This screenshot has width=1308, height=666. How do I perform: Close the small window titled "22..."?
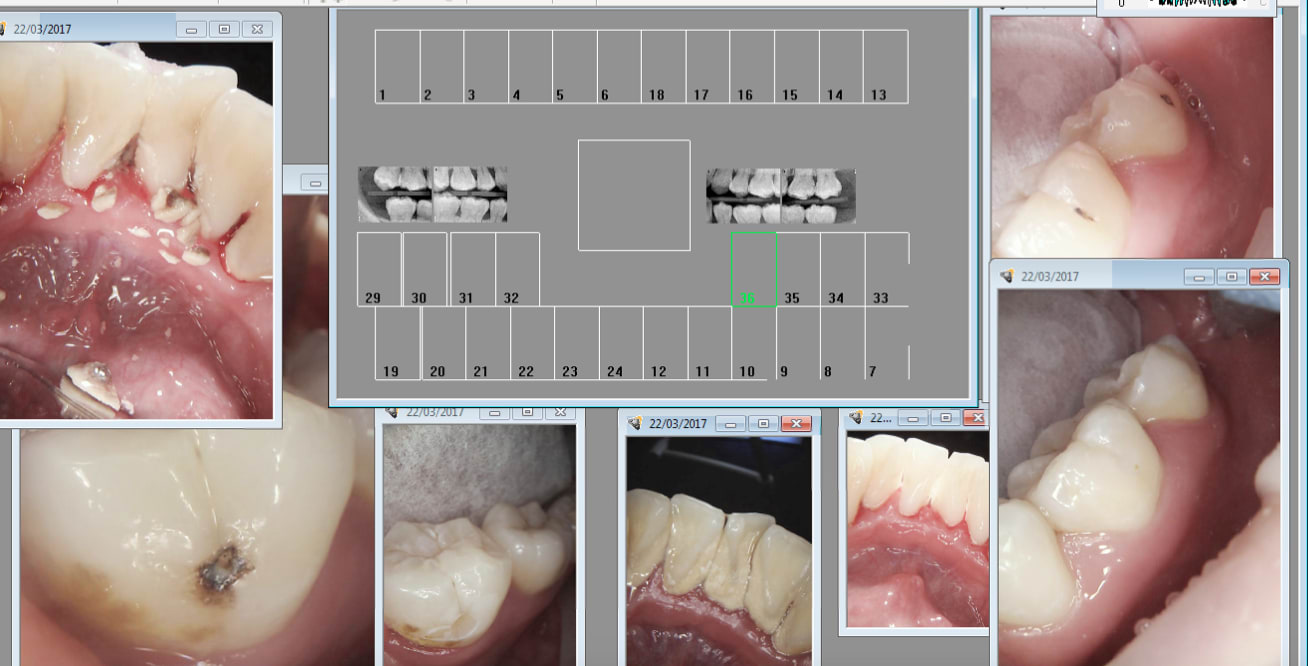click(976, 418)
